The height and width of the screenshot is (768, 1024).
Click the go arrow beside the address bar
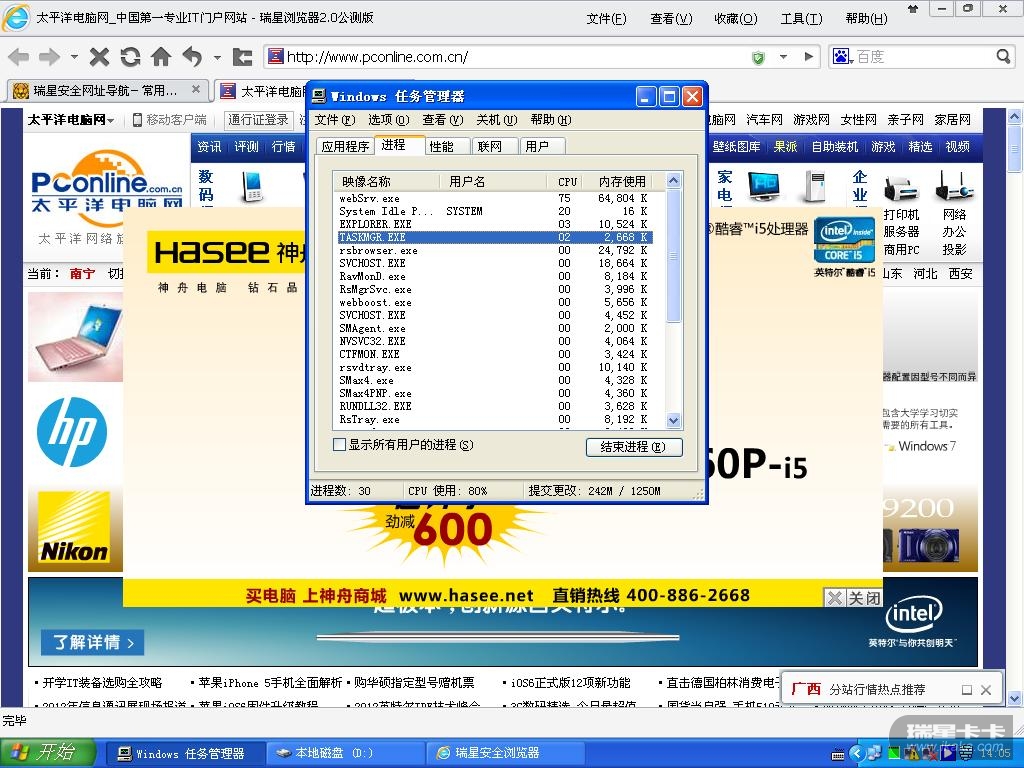[809, 57]
